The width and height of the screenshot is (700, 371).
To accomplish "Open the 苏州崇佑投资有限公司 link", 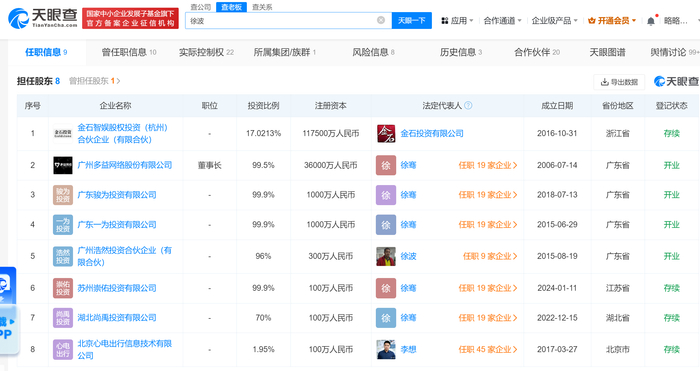I will coord(117,288).
